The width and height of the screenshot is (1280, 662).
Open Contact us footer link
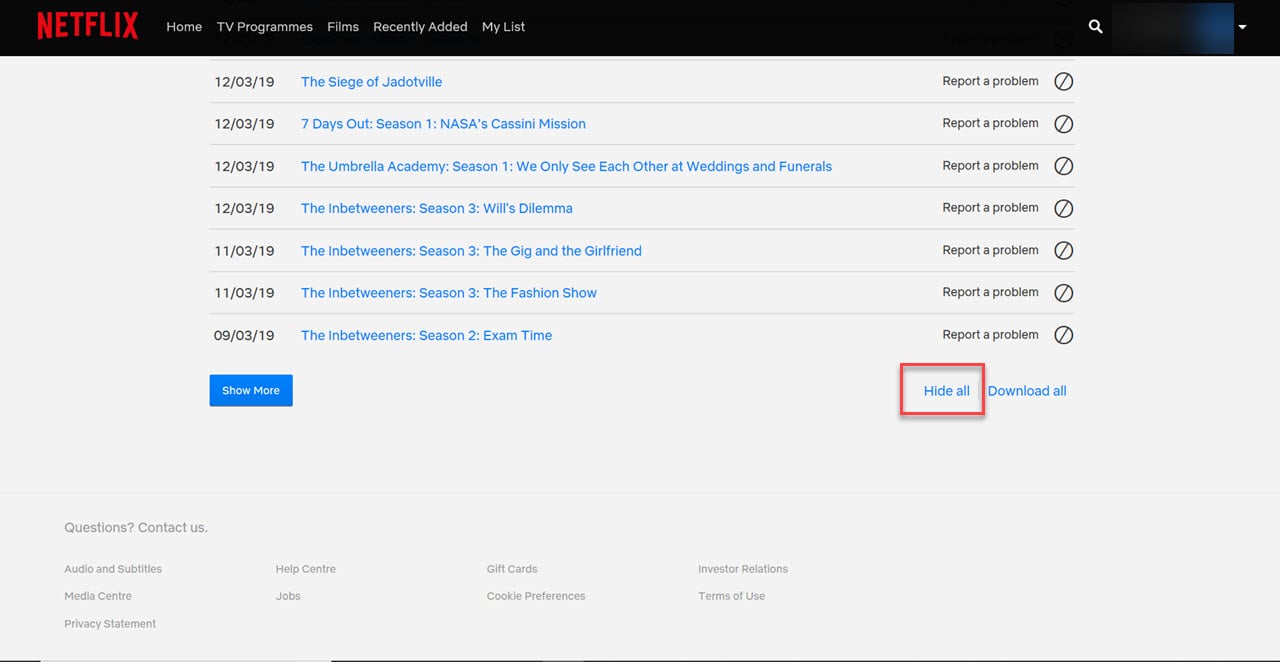pyautogui.click(x=173, y=527)
